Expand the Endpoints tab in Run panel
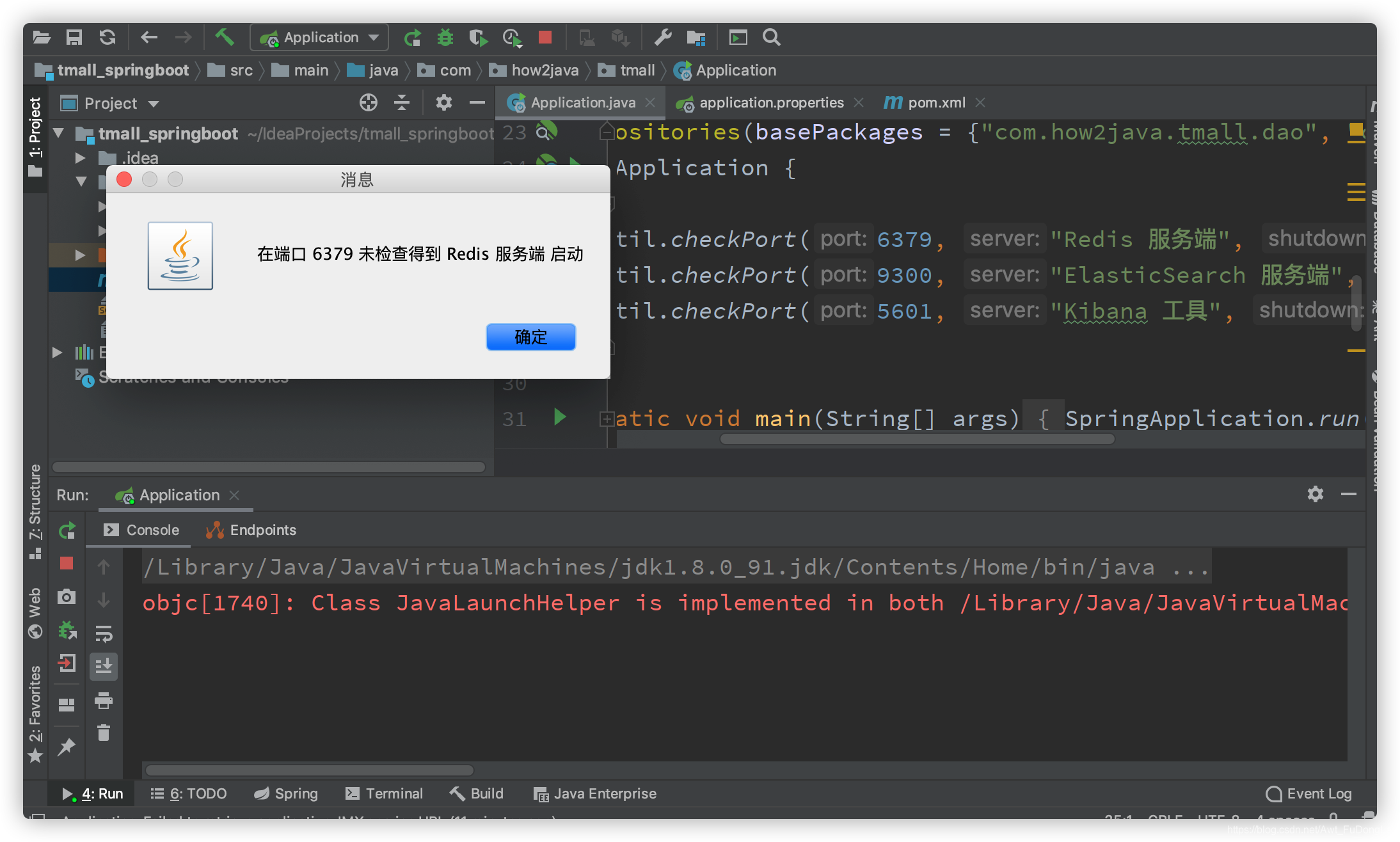Image resolution: width=1400 pixels, height=842 pixels. (x=252, y=529)
